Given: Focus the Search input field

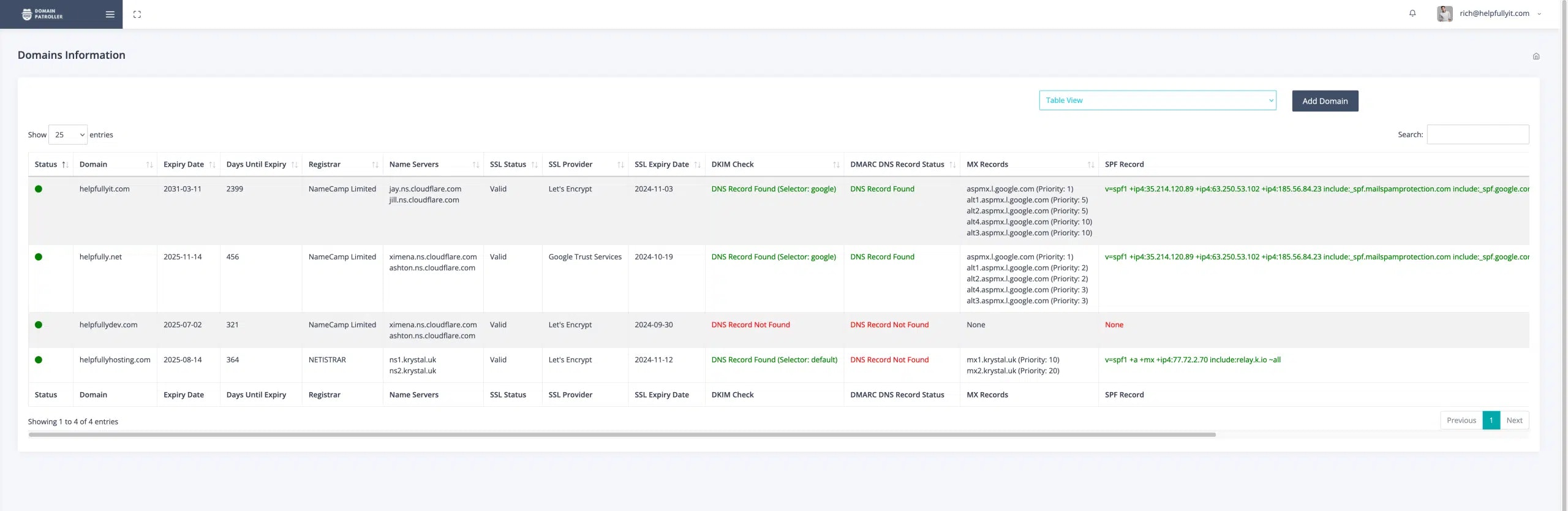Looking at the screenshot, I should click(x=1477, y=135).
